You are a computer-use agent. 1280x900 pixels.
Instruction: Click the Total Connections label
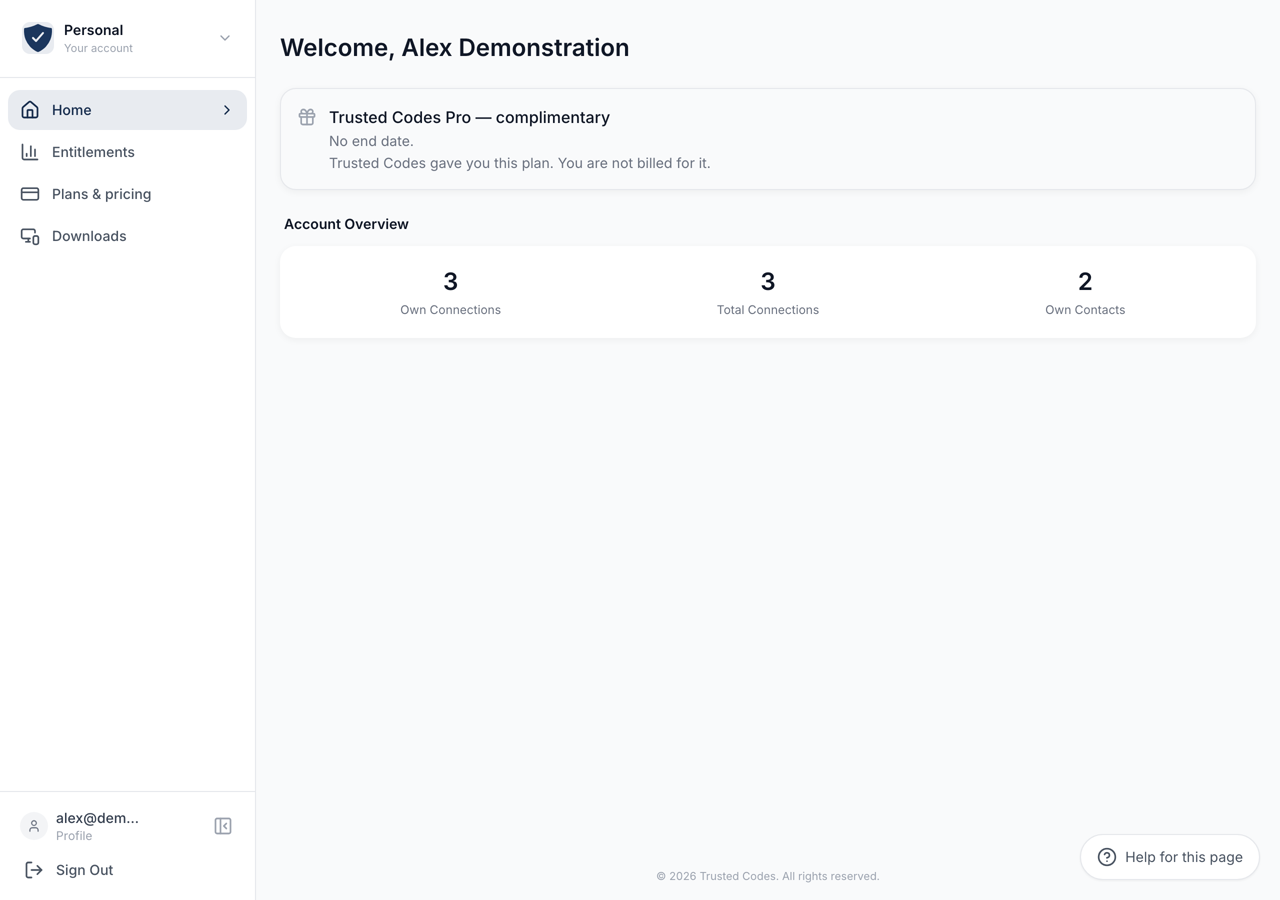pos(768,310)
